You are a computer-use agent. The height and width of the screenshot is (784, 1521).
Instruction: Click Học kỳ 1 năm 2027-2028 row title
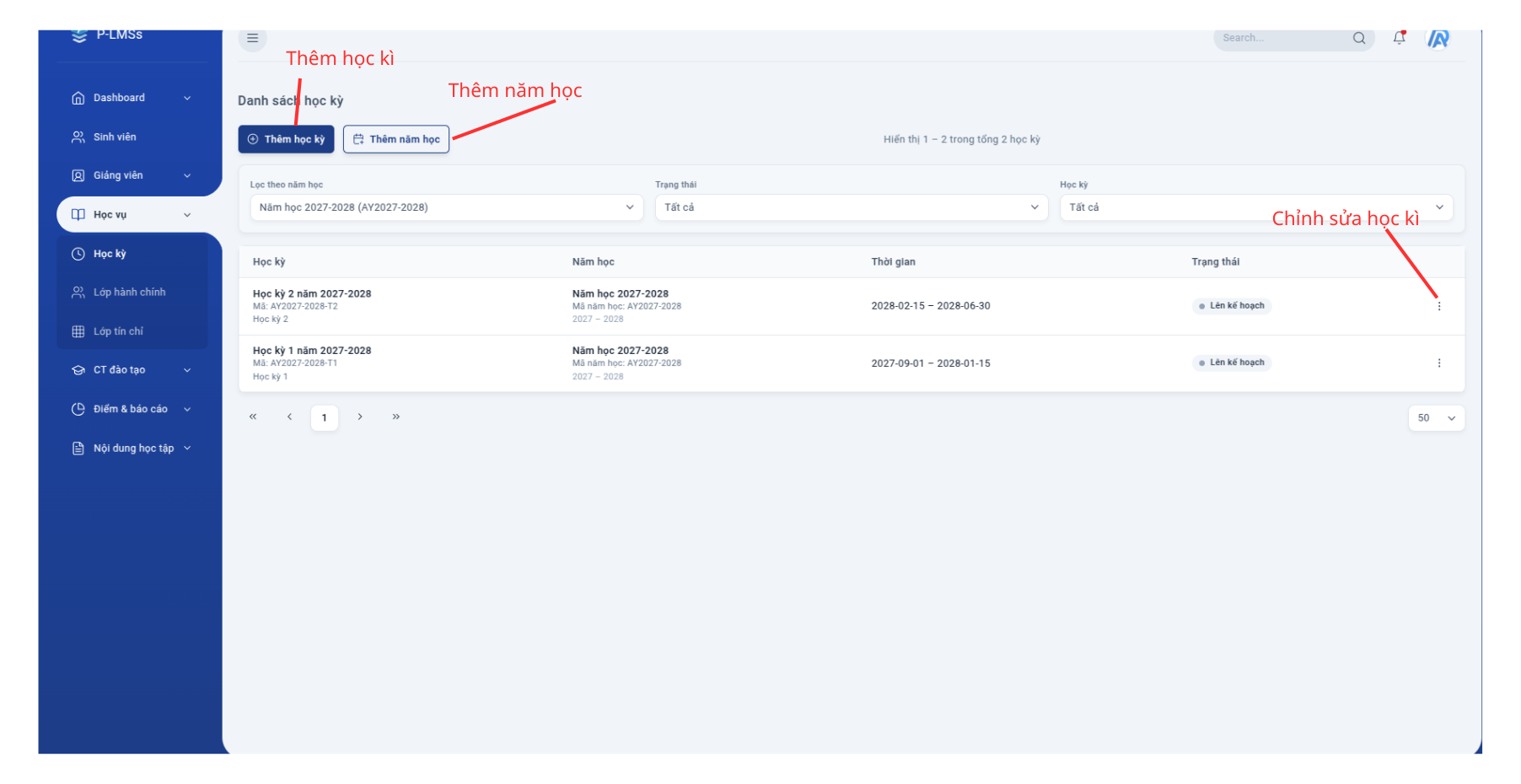coord(312,351)
